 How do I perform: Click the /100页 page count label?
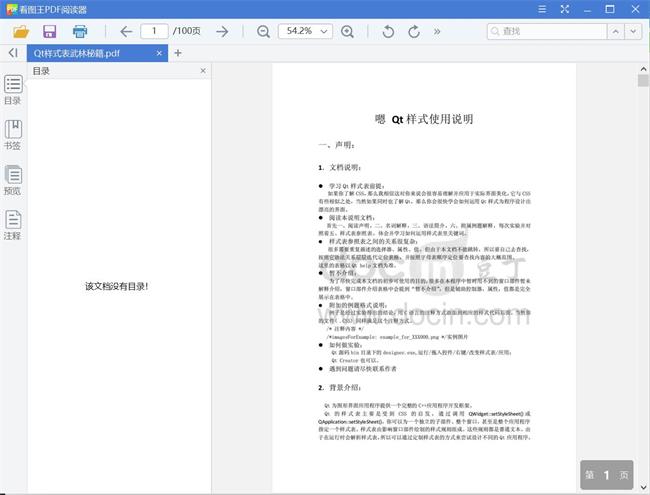187,31
